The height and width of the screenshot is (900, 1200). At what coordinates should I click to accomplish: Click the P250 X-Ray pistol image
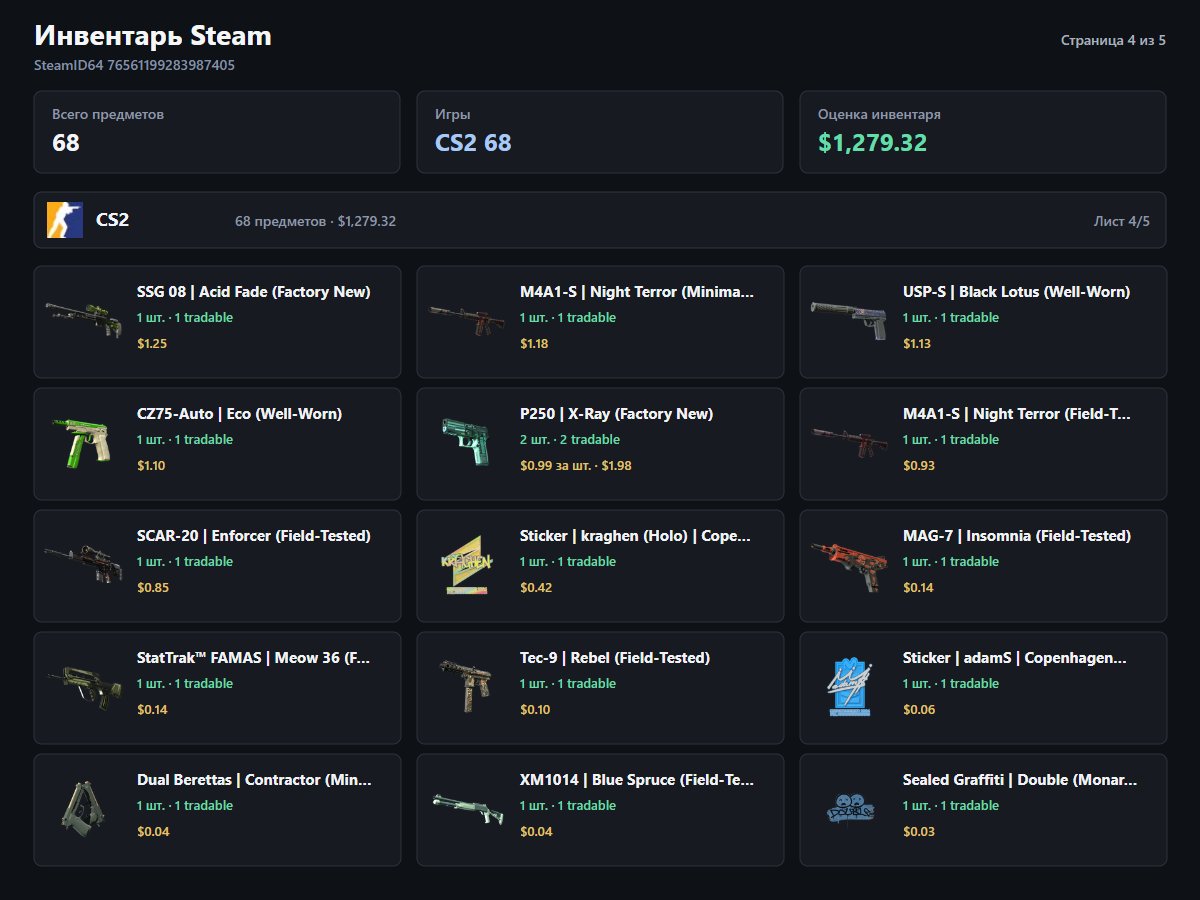467,440
